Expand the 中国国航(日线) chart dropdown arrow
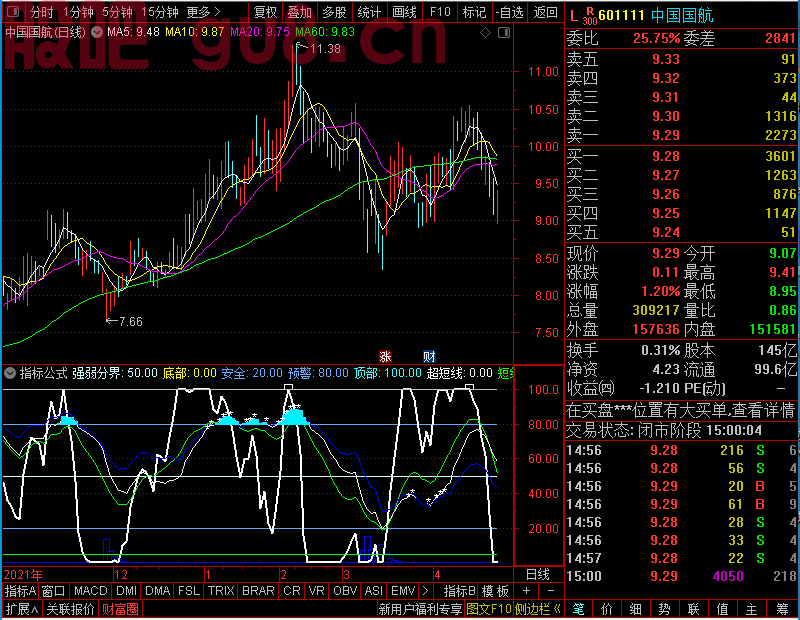Image resolution: width=800 pixels, height=620 pixels. [97, 32]
